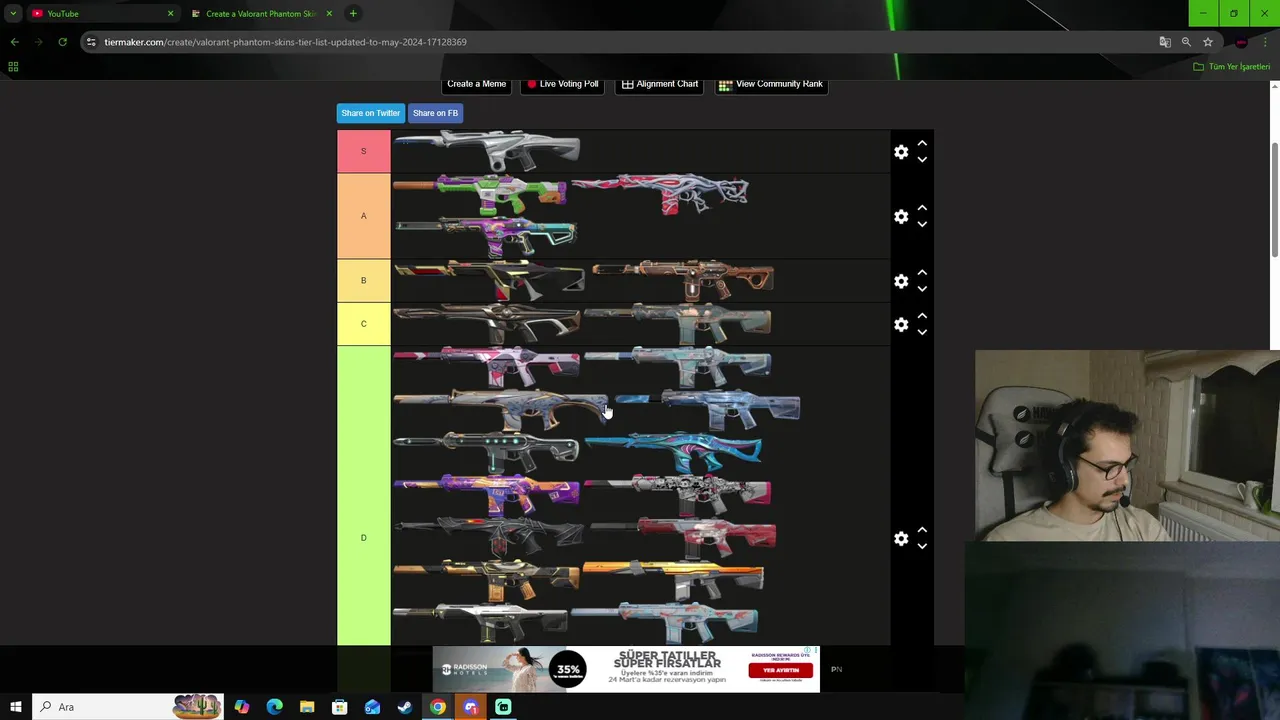Image resolution: width=1280 pixels, height=720 pixels.
Task: Open Microsoft Edge from taskbar
Action: coord(274,707)
